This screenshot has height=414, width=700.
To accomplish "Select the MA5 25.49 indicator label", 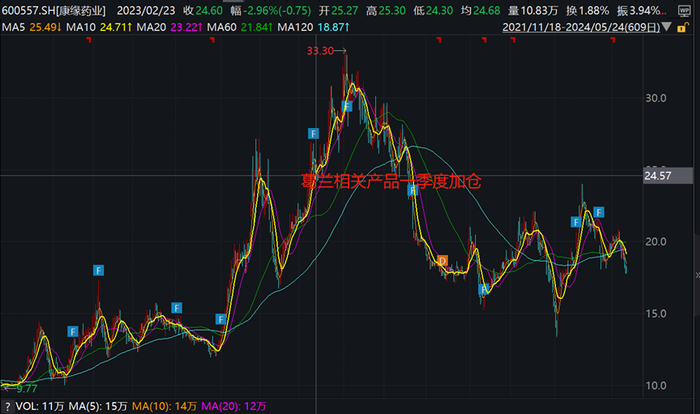I will (32, 27).
